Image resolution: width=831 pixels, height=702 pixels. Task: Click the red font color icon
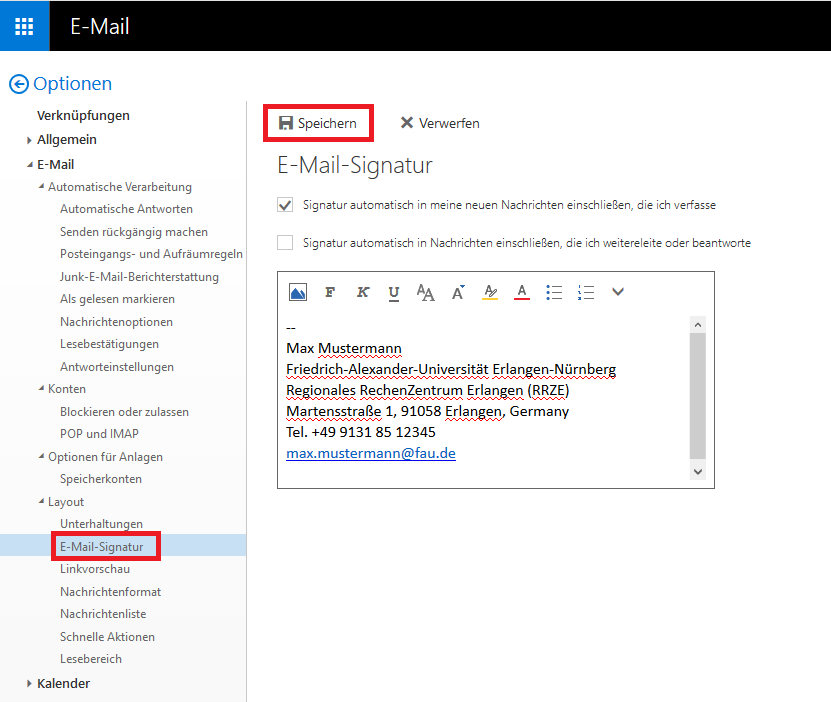[521, 292]
